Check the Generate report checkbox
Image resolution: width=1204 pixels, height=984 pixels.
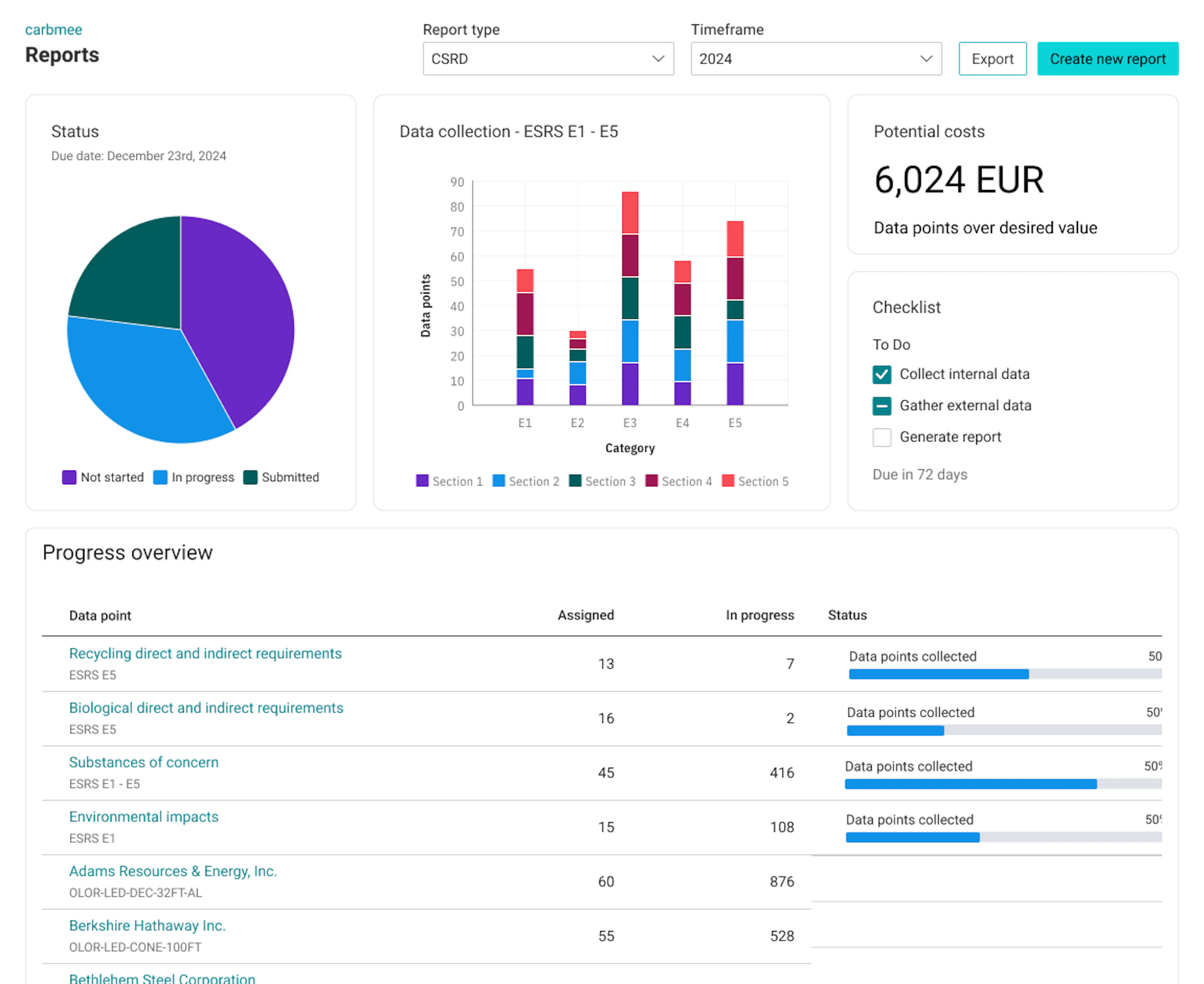[x=881, y=438]
